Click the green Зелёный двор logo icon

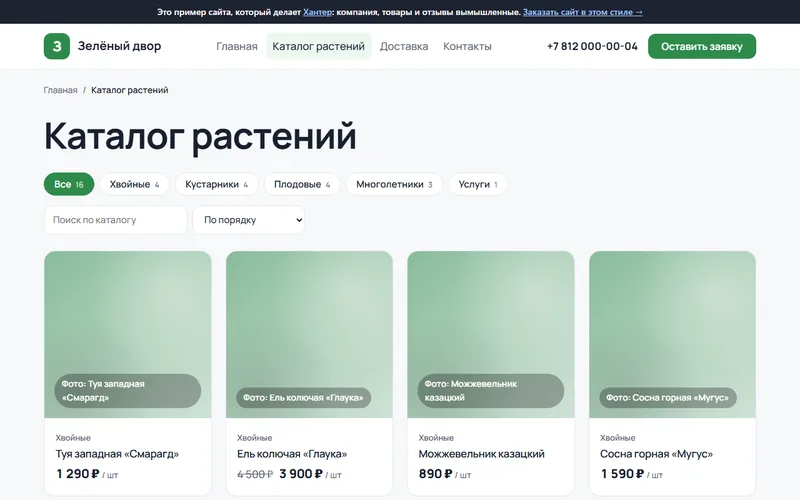[x=57, y=46]
